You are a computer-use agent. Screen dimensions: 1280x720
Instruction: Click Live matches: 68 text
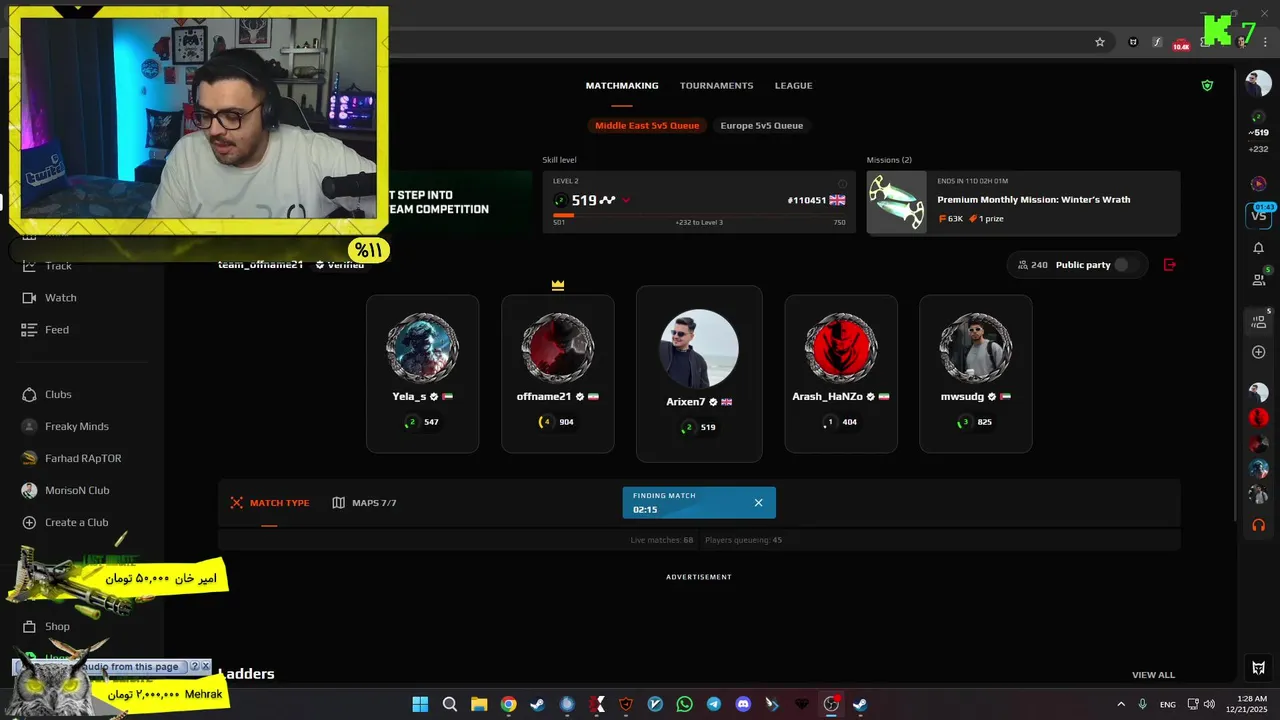tap(662, 540)
